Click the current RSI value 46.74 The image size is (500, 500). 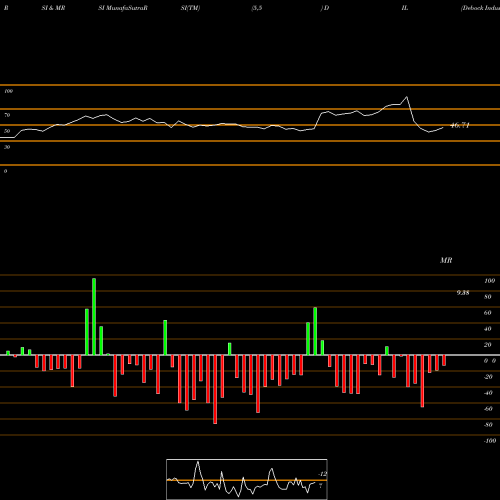pyautogui.click(x=460, y=125)
